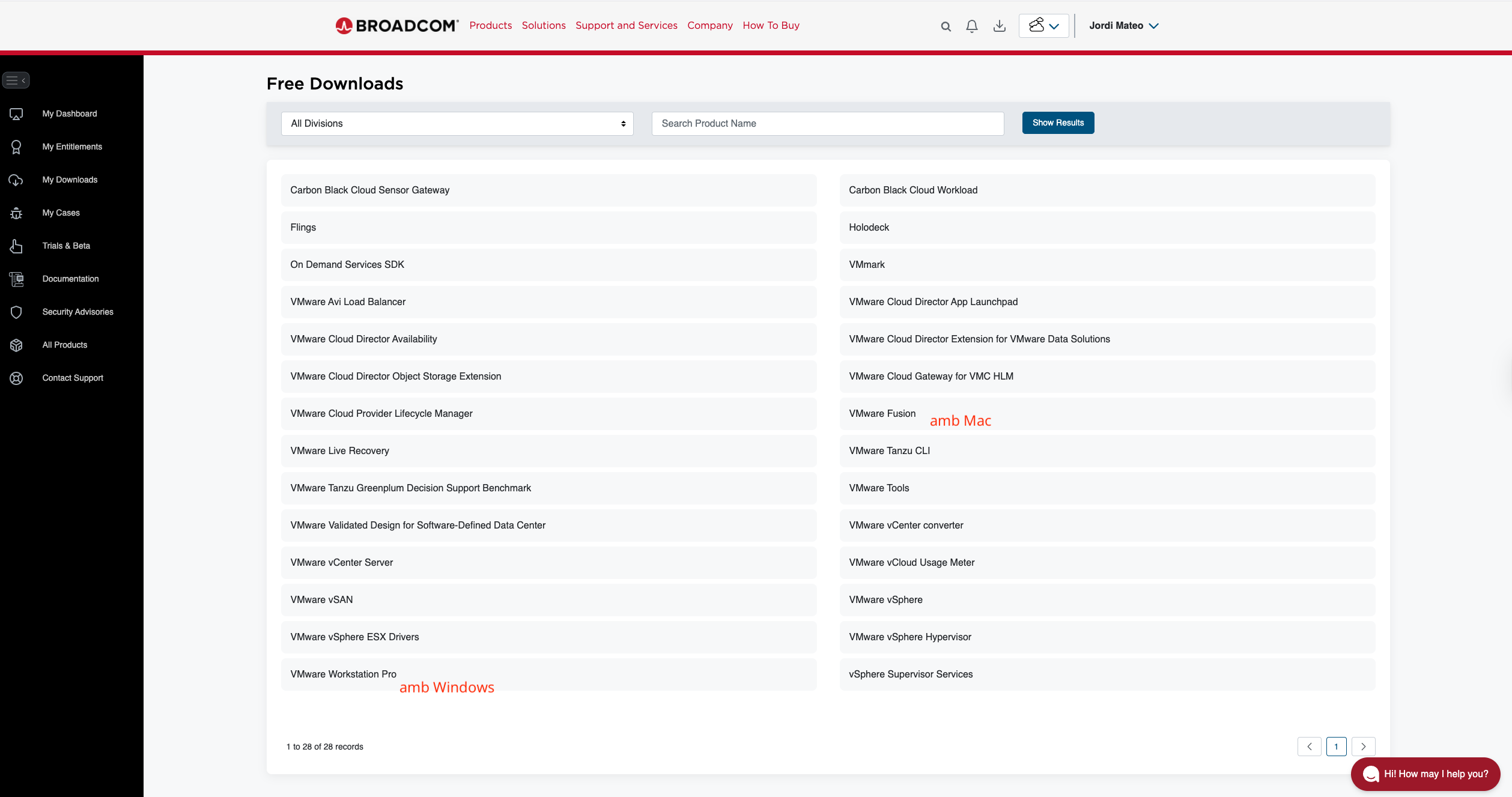The image size is (1512, 797).
Task: Click the Security Advisories shield icon
Action: click(16, 312)
